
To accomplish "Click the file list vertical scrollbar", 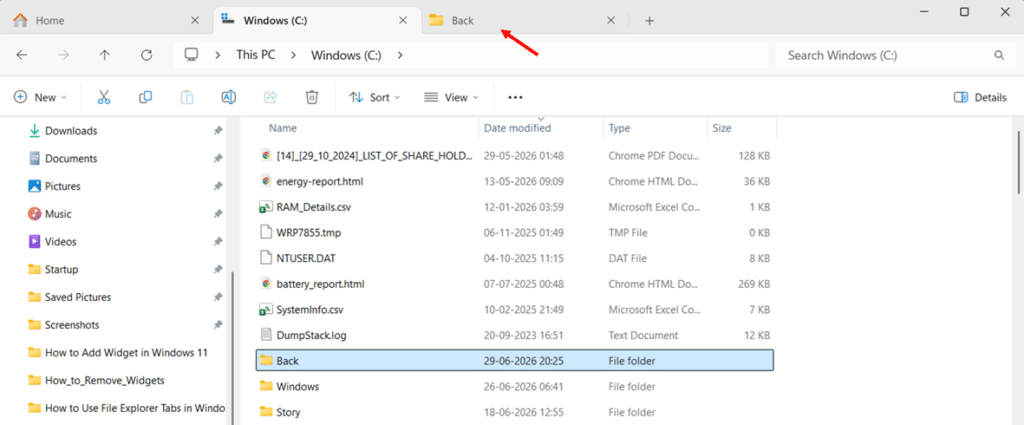I will click(x=1019, y=161).
